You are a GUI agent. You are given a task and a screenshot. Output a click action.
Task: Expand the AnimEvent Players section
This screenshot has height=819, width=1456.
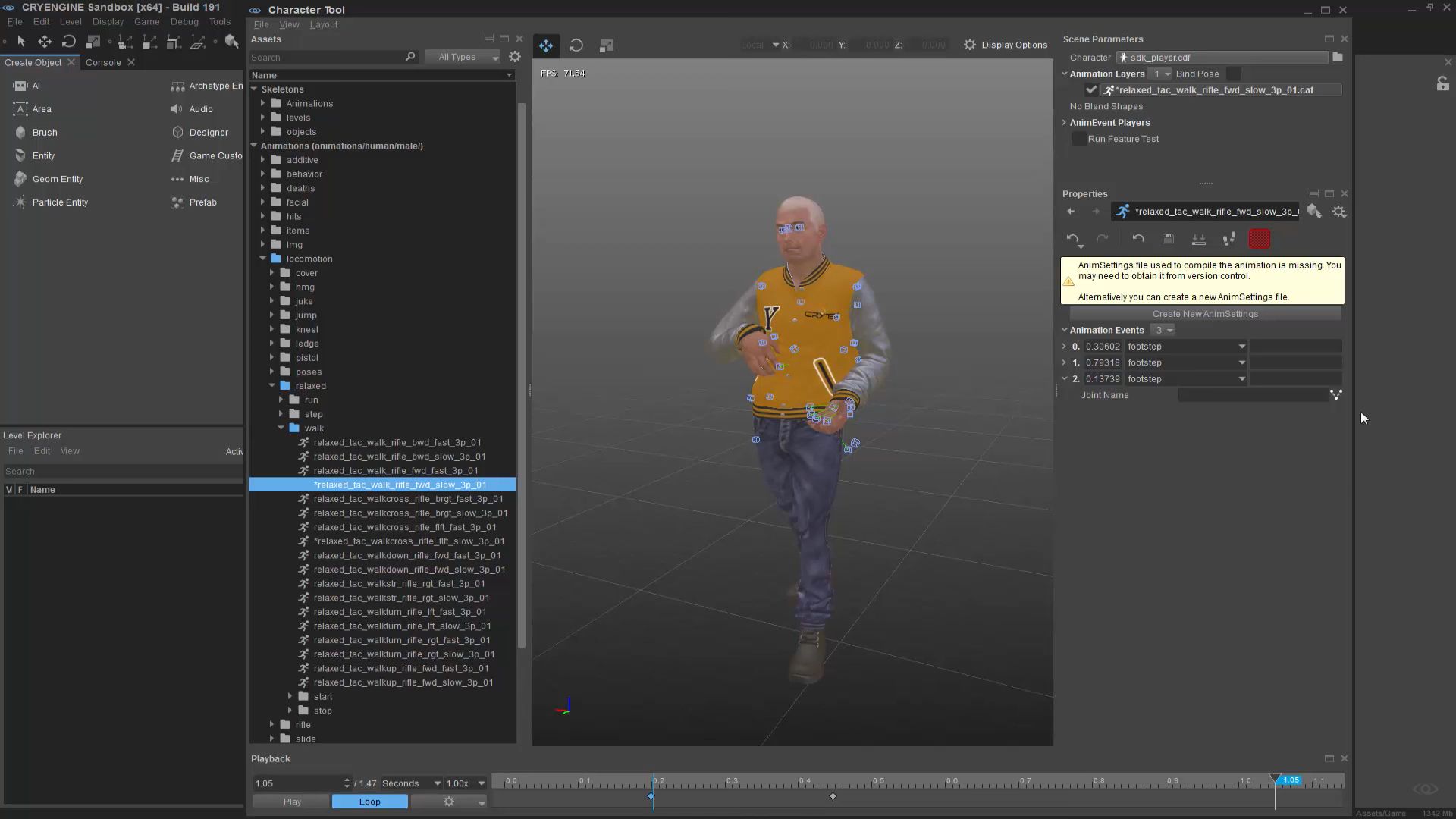pyautogui.click(x=1064, y=123)
